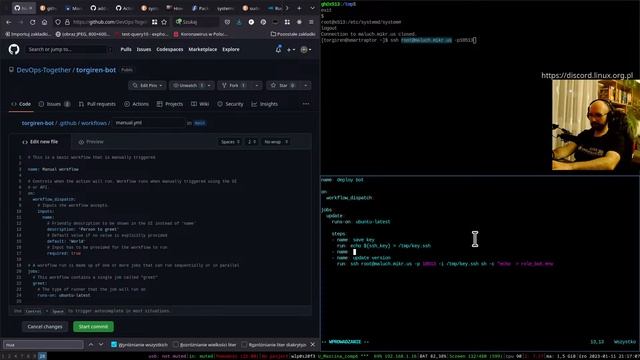This screenshot has width=640, height=360.
Task: Click the white circular extension icon in toolbar
Action: pos(251,22)
